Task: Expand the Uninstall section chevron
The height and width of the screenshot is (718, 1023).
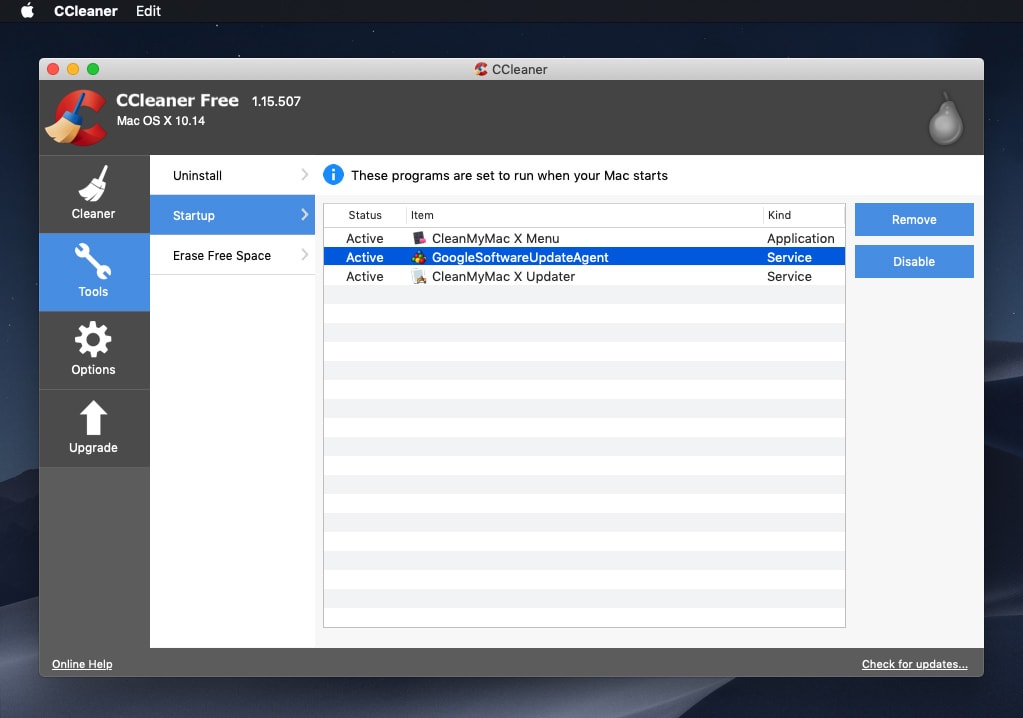Action: tap(303, 174)
